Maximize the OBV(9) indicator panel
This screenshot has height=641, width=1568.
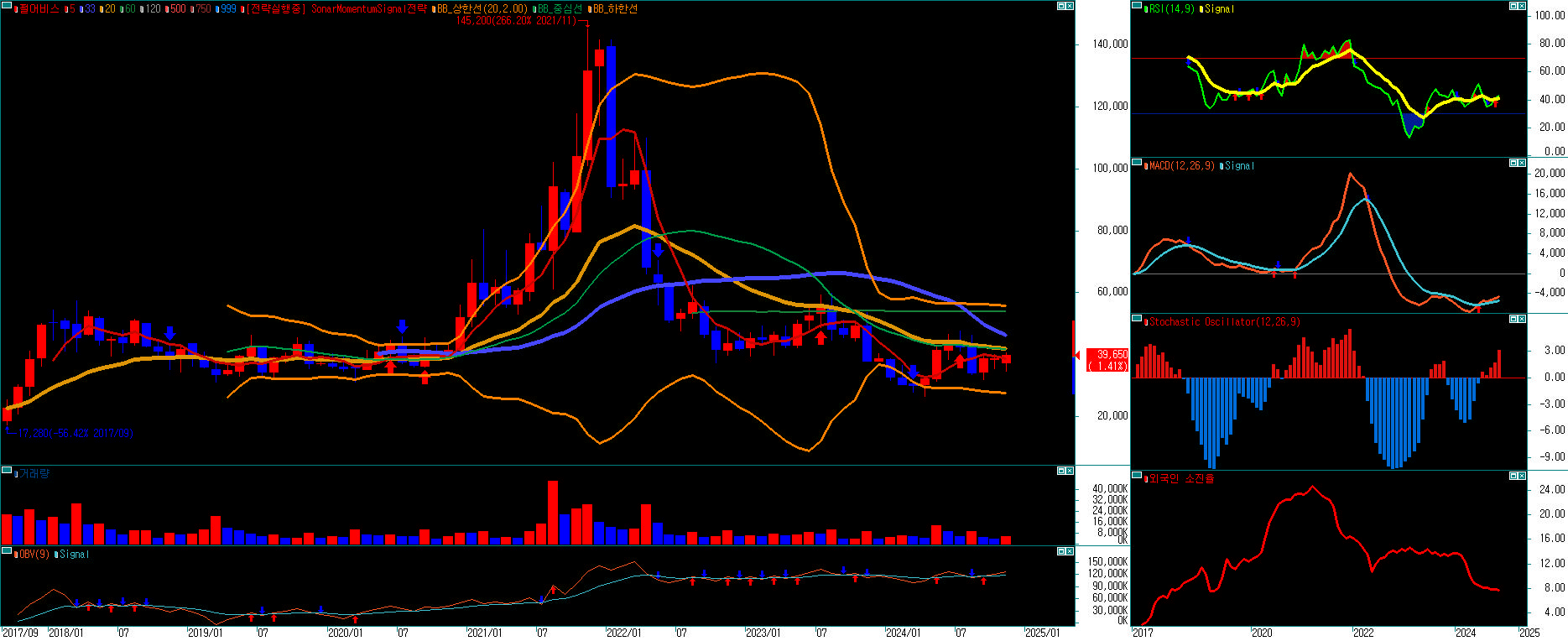pos(1060,551)
